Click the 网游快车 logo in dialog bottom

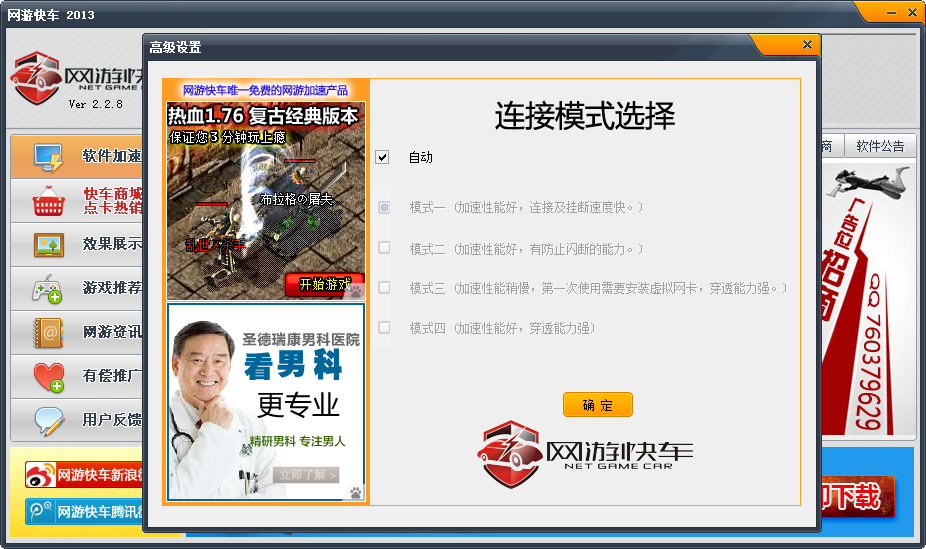tap(585, 454)
